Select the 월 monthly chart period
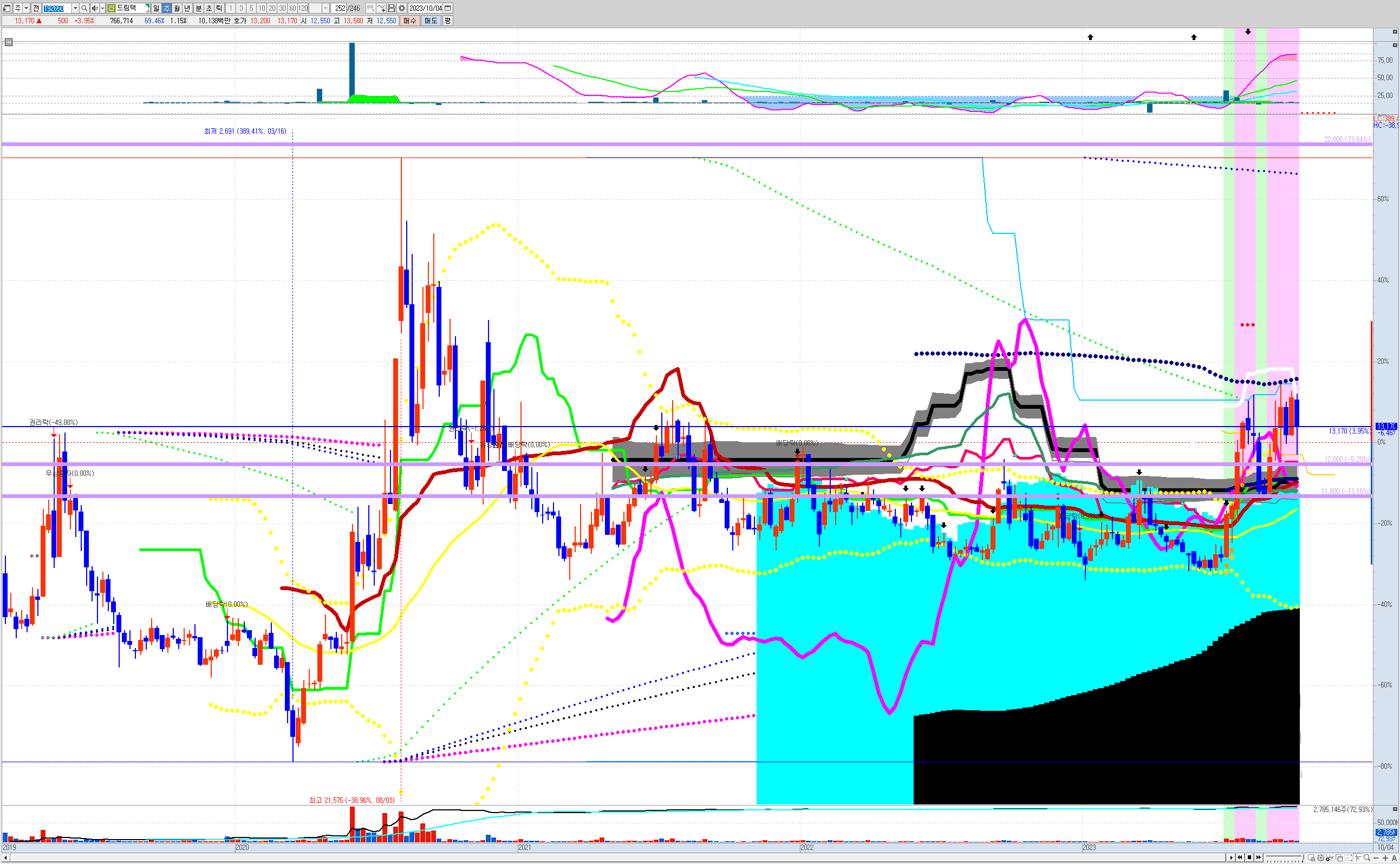 click(x=177, y=8)
